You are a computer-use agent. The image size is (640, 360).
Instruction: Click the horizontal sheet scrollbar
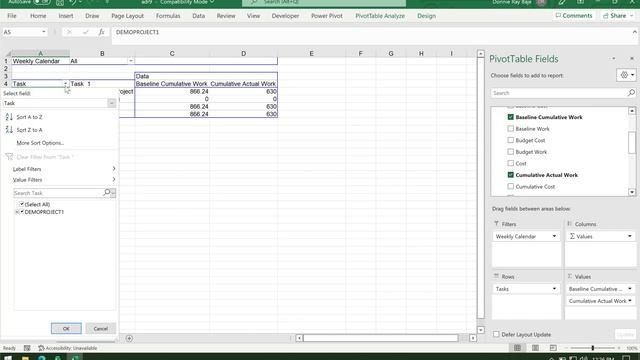380,338
